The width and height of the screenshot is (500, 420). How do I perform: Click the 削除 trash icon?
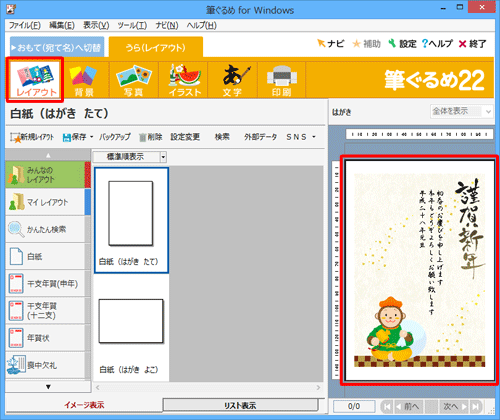[143, 137]
